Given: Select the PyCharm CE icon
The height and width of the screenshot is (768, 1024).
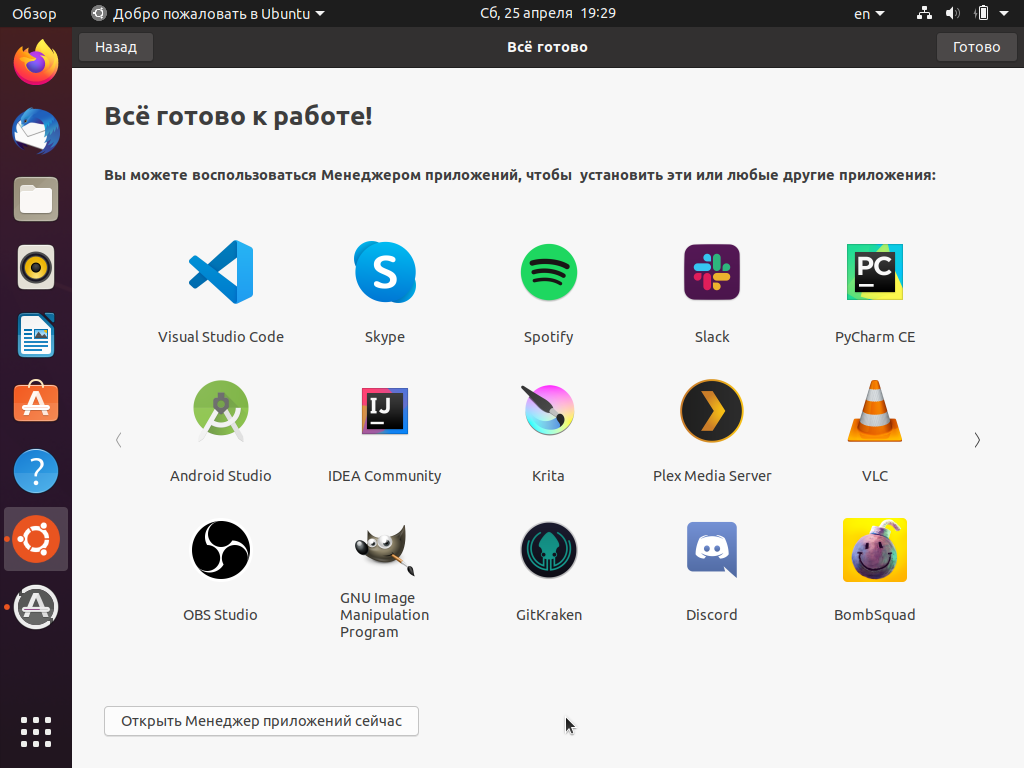Looking at the screenshot, I should click(874, 272).
